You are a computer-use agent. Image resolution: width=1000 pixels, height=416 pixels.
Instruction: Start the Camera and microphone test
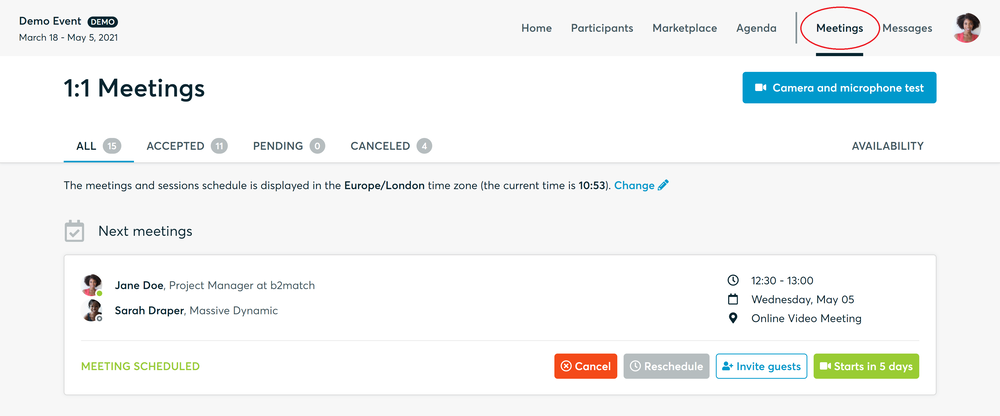pos(839,88)
